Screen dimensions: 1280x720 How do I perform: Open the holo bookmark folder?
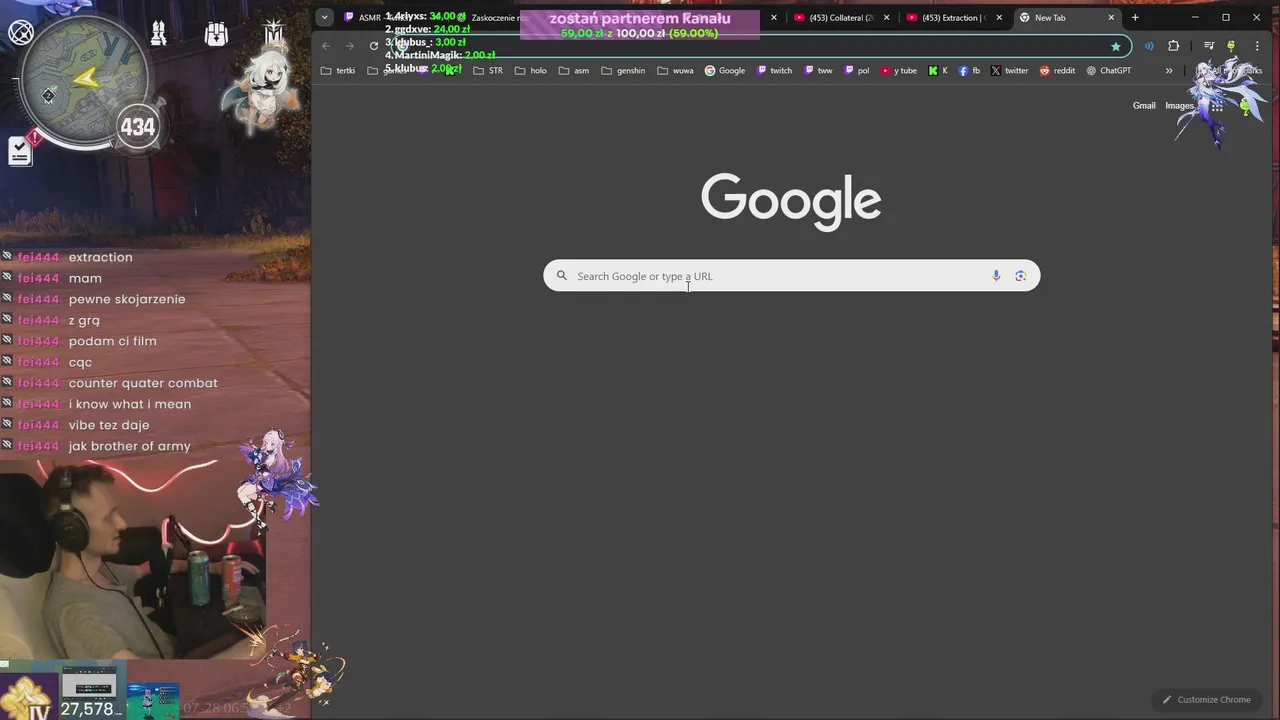[531, 71]
